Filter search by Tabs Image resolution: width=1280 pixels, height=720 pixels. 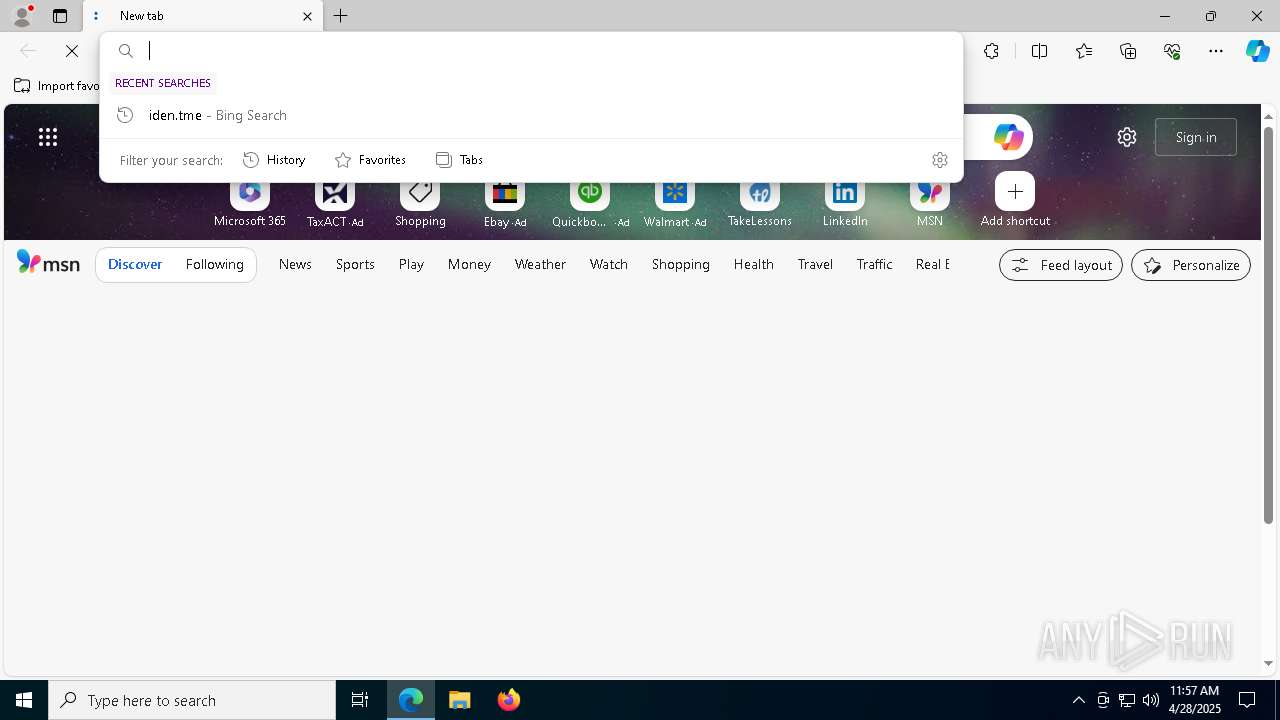(x=459, y=160)
